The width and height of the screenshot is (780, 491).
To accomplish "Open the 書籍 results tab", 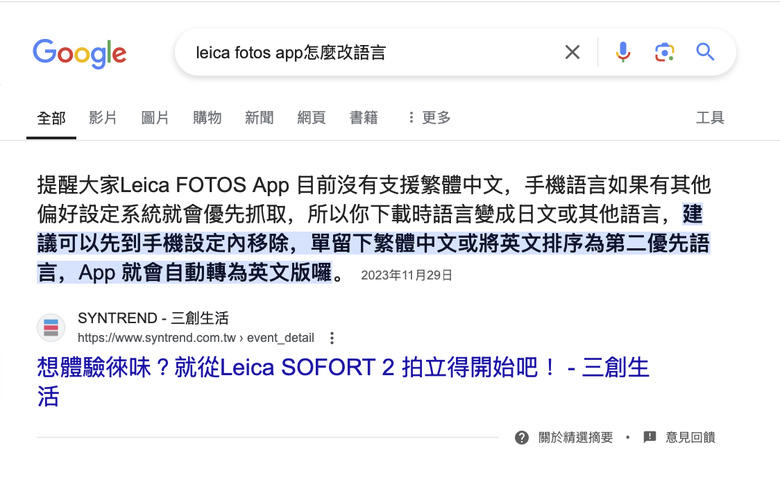I will tap(363, 118).
